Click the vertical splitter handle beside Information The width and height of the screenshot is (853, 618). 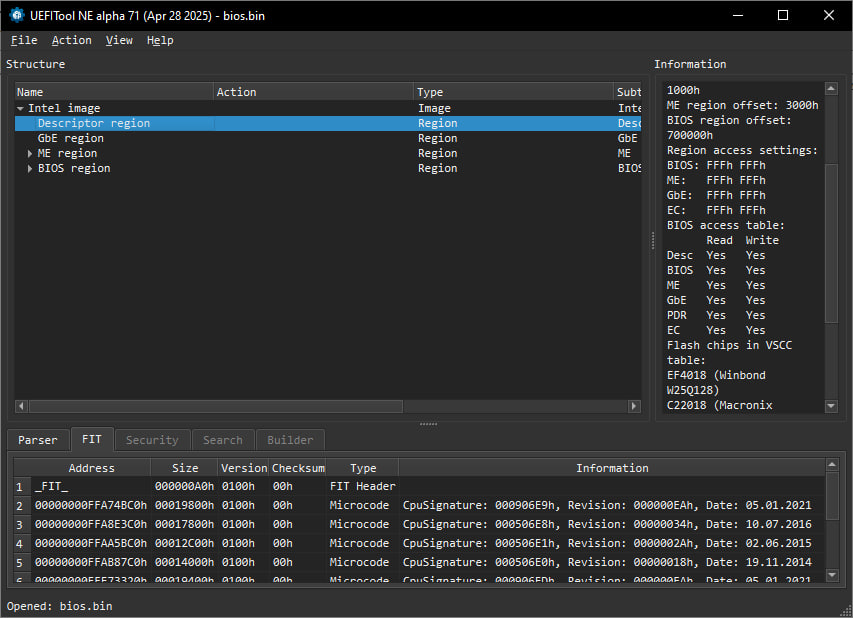[653, 240]
